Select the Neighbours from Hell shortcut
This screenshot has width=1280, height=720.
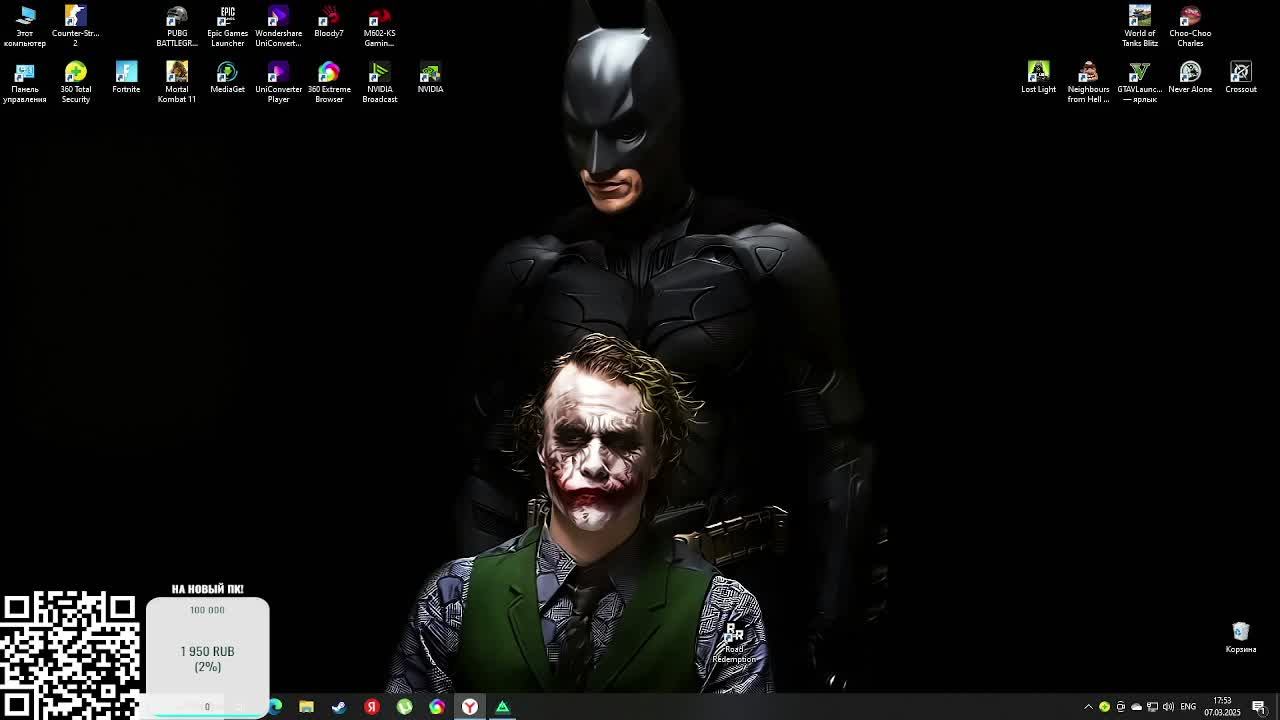(1088, 82)
